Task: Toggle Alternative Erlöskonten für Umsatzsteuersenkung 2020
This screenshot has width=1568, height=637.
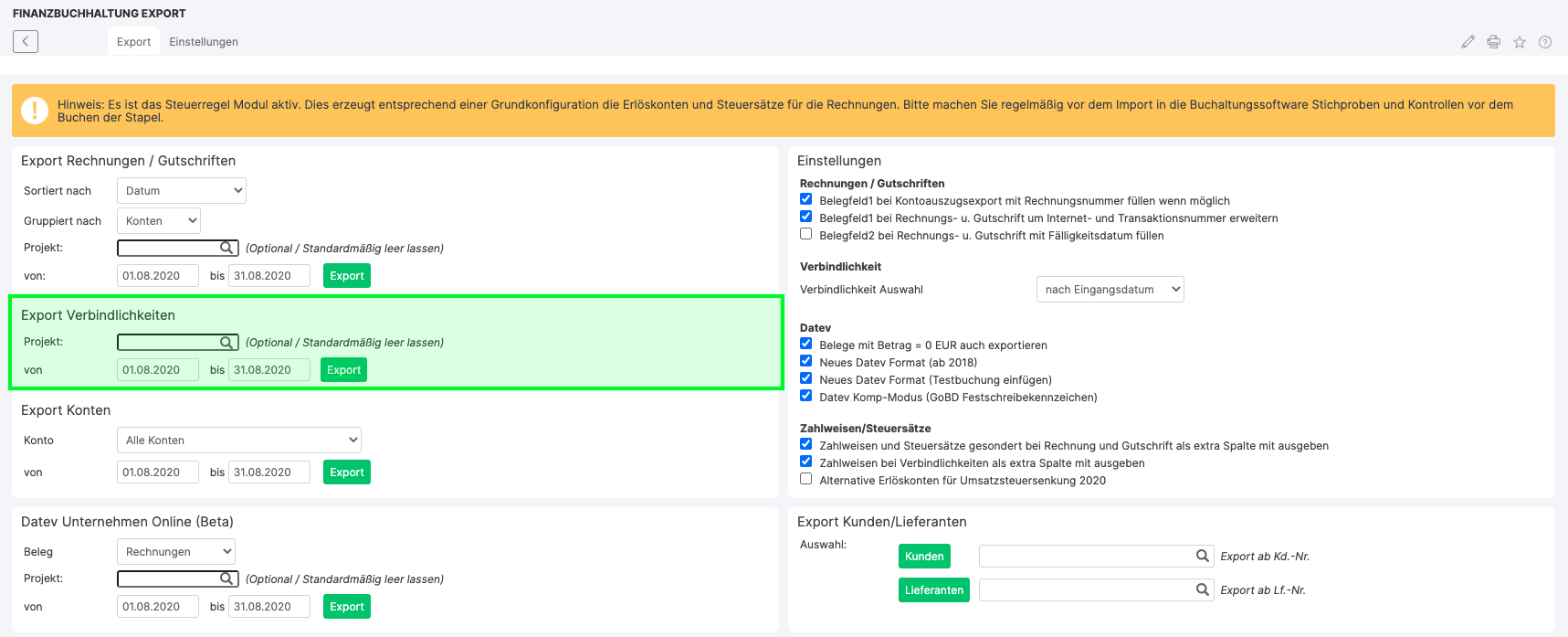Action: click(805, 479)
